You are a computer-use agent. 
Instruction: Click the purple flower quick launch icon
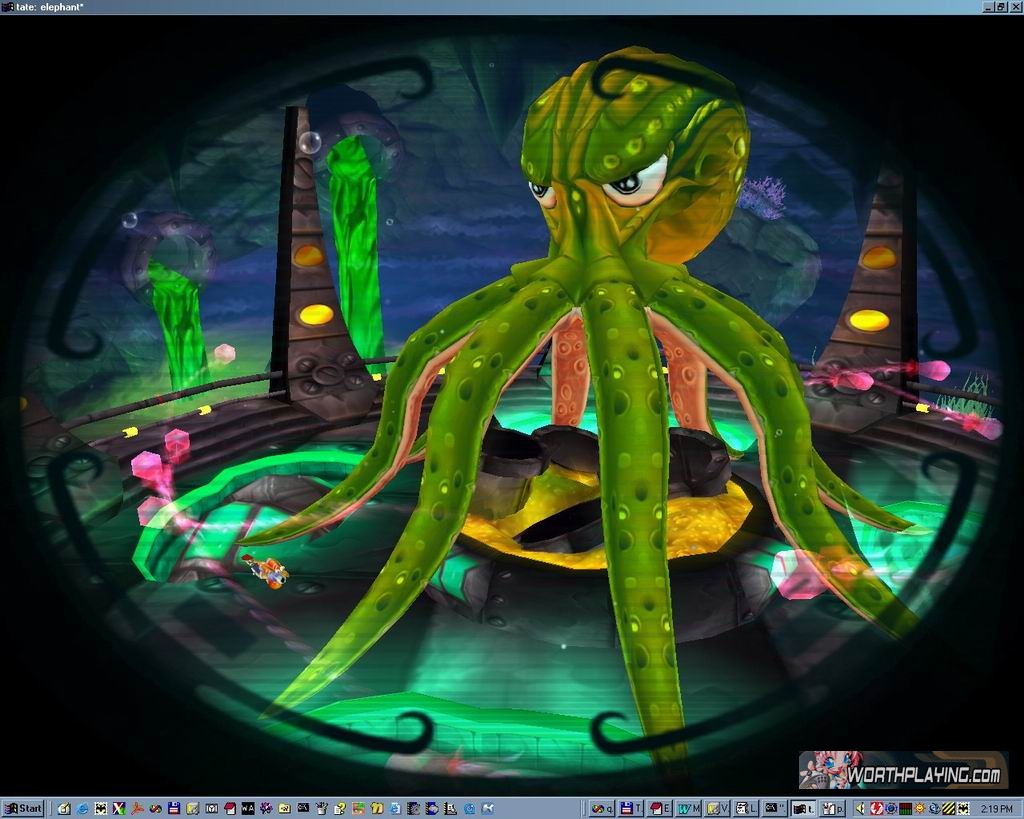[266, 808]
